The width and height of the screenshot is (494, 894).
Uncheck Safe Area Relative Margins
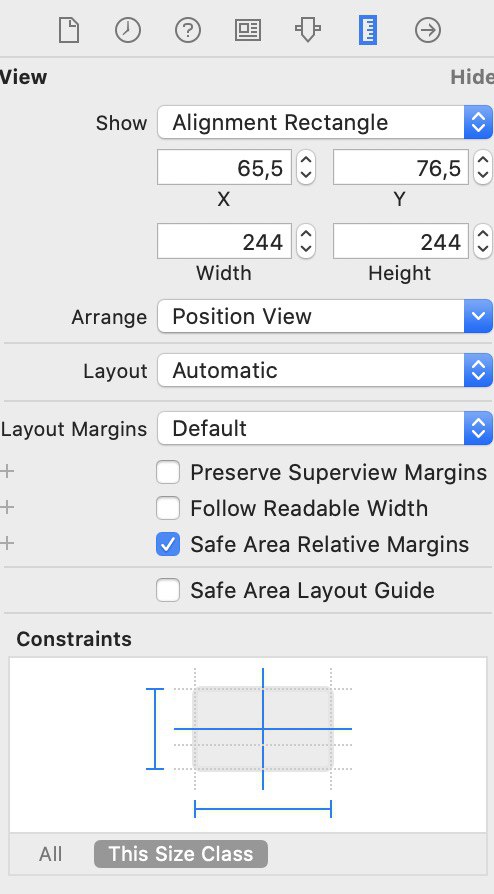168,544
